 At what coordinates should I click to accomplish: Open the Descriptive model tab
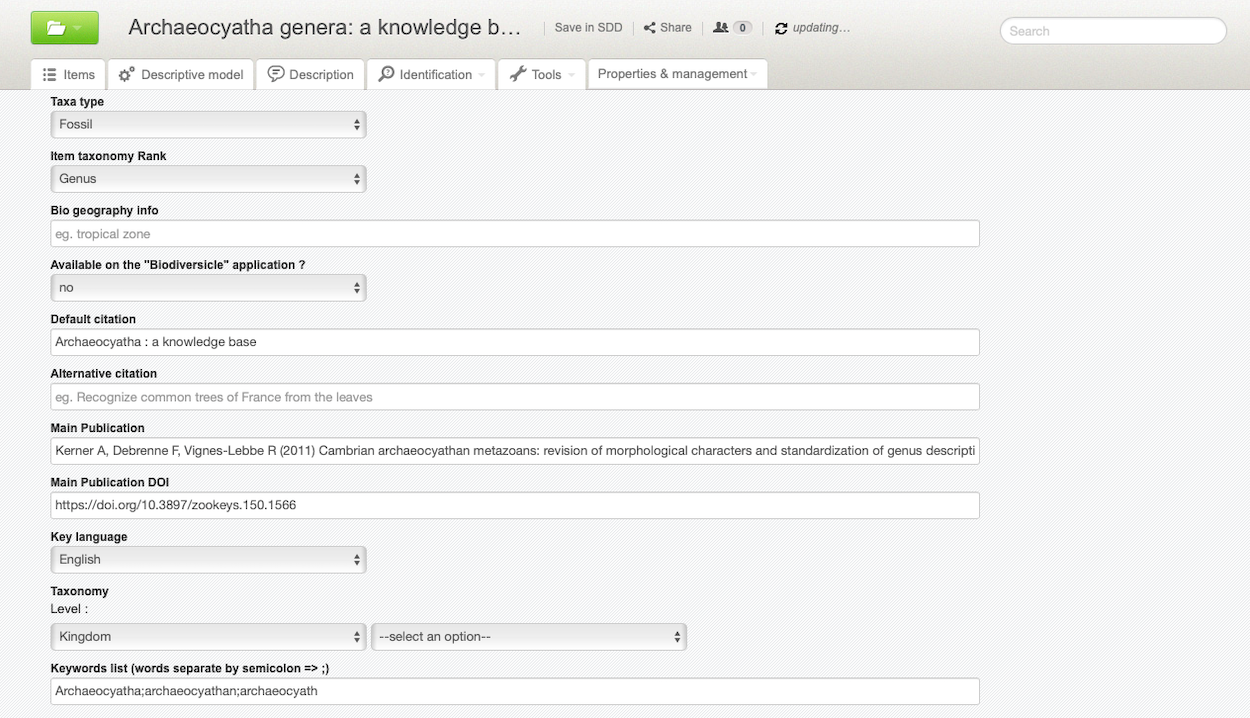click(181, 74)
